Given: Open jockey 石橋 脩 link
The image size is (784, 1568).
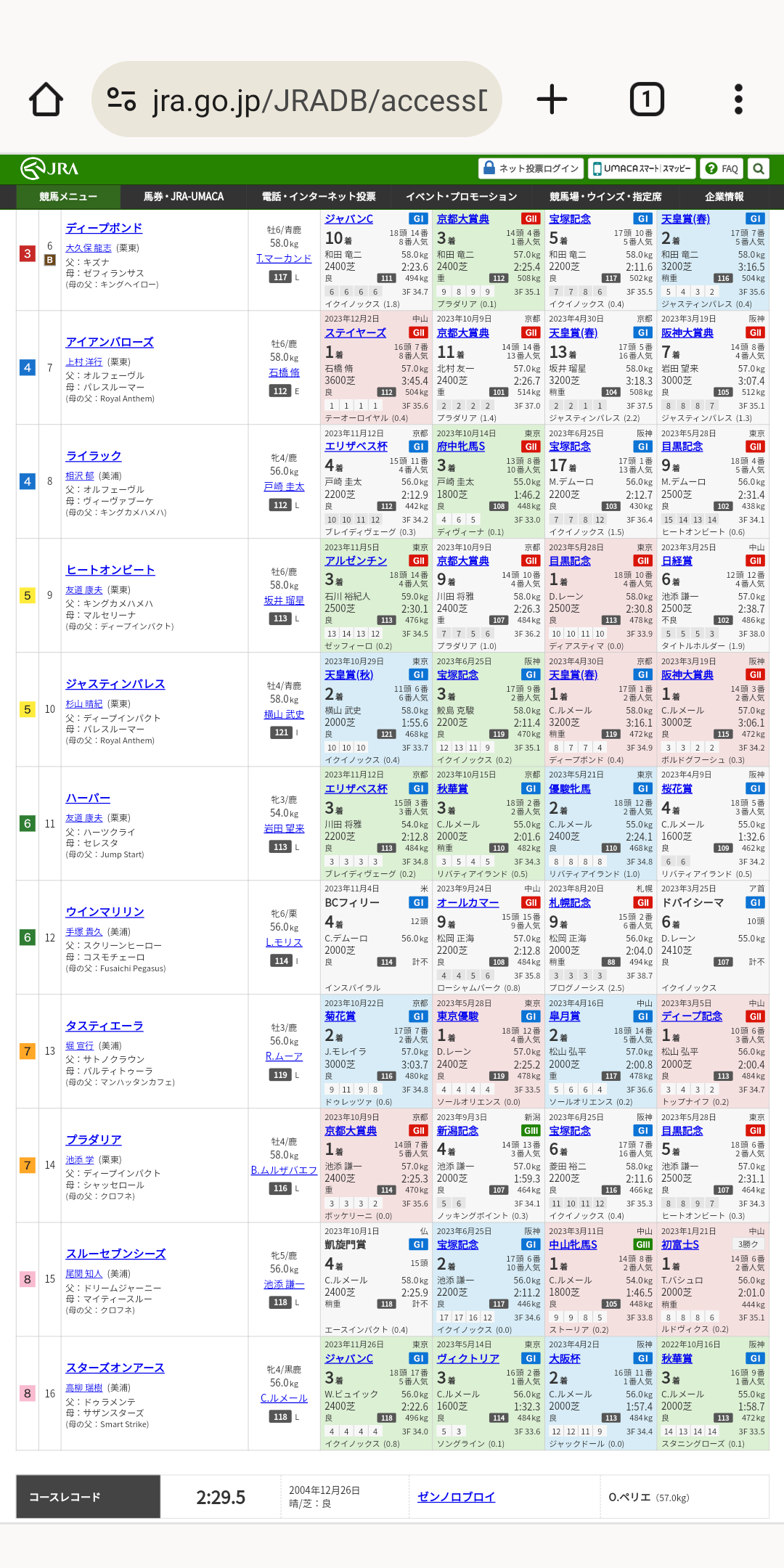Looking at the screenshot, I should pos(284,372).
